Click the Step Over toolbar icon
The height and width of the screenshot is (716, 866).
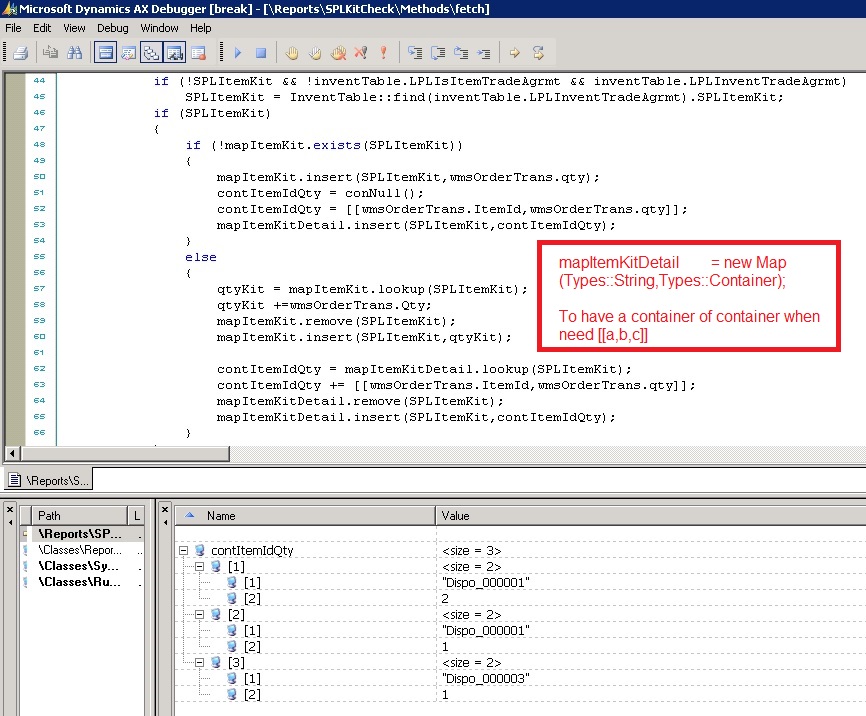[438, 53]
